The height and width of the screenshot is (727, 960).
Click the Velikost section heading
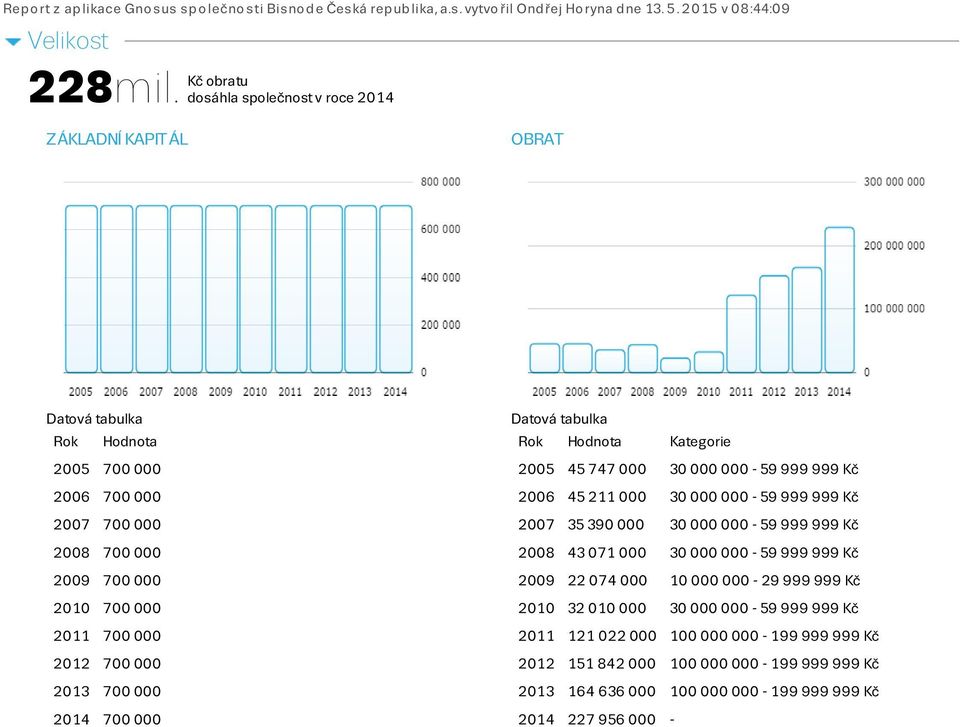tap(68, 41)
